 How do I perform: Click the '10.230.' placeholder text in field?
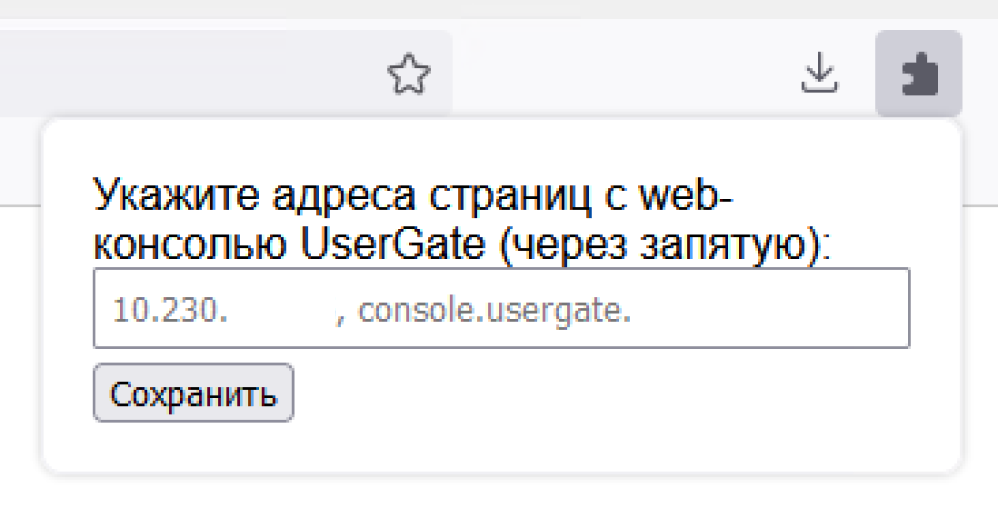click(x=170, y=310)
